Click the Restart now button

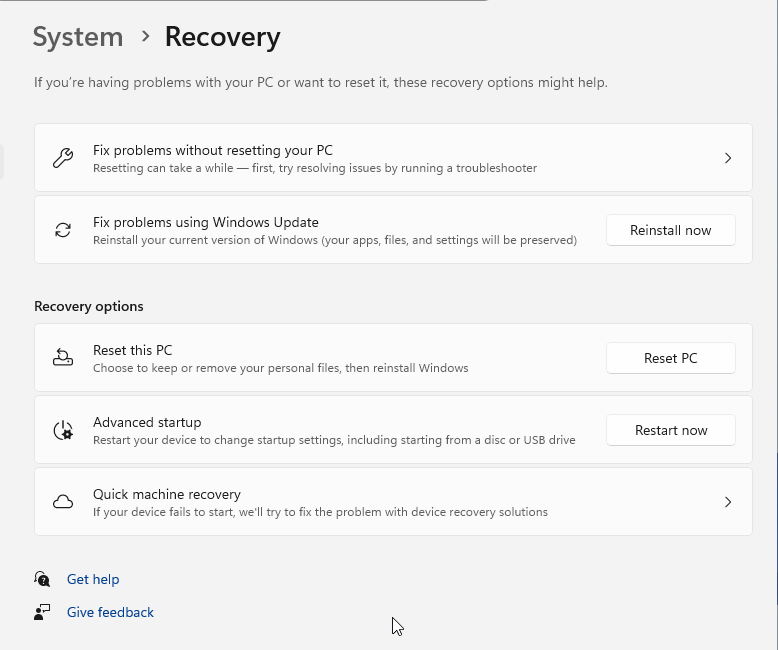click(x=670, y=430)
